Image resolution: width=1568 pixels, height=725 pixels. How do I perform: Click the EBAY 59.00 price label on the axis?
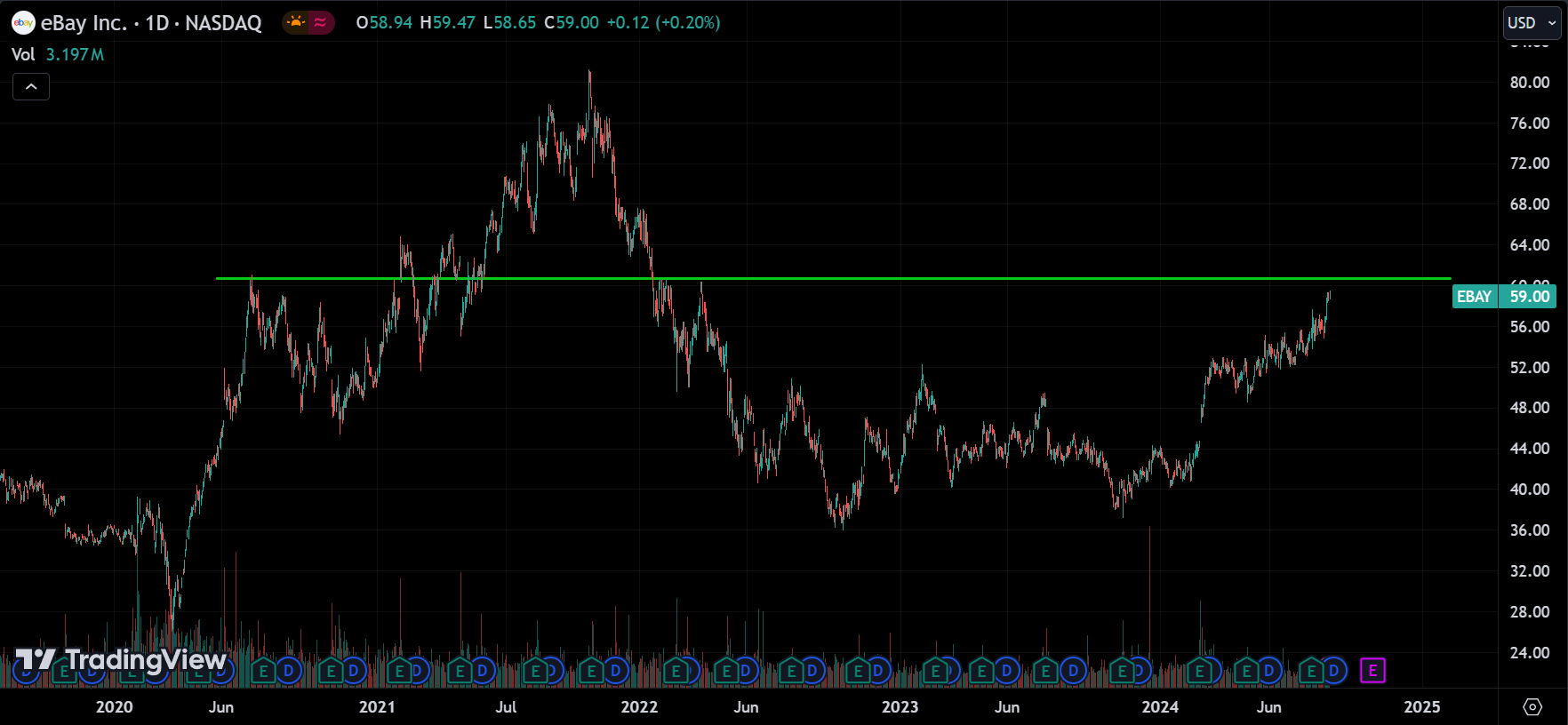1504,297
